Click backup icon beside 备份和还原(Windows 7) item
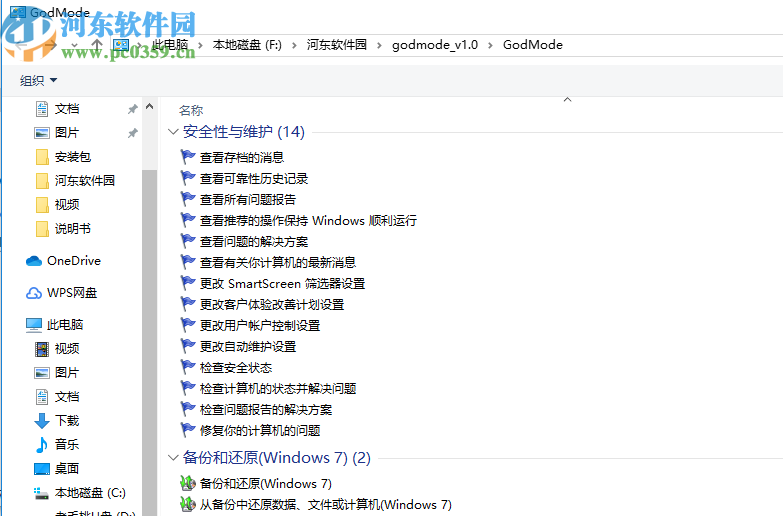Image resolution: width=783 pixels, height=516 pixels. [188, 483]
